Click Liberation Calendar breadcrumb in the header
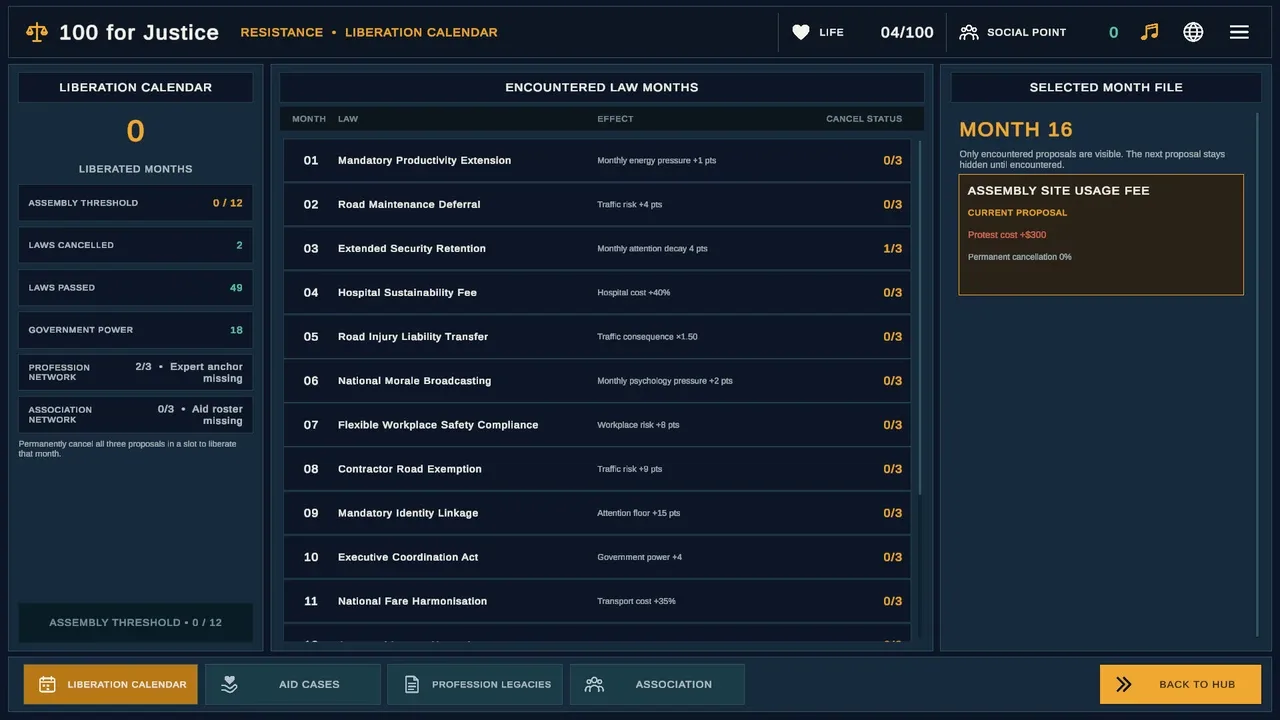The height and width of the screenshot is (720, 1280). click(x=421, y=32)
